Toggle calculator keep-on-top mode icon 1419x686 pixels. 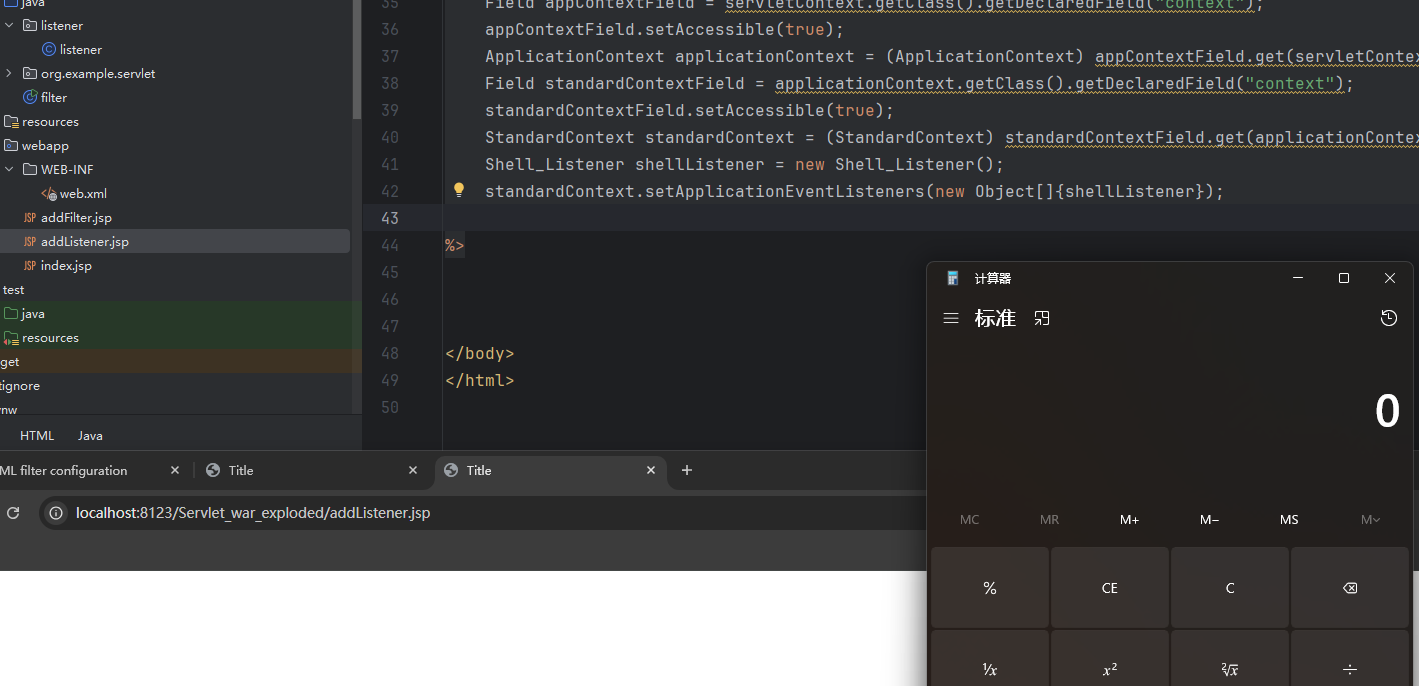coord(1042,318)
